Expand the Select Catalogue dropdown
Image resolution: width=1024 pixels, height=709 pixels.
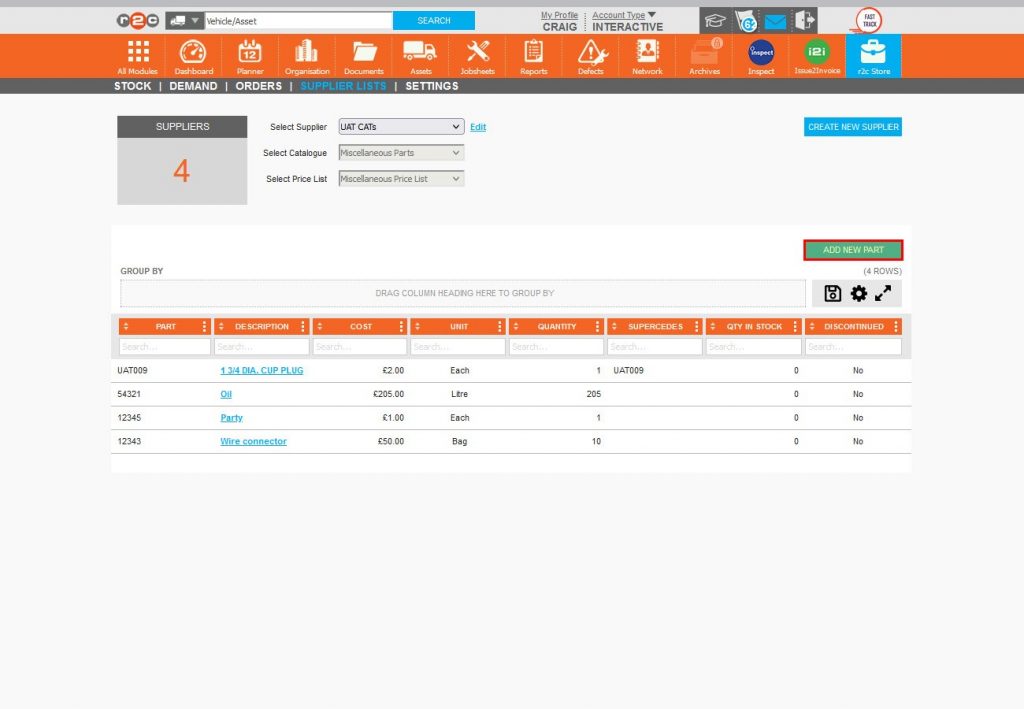(400, 153)
